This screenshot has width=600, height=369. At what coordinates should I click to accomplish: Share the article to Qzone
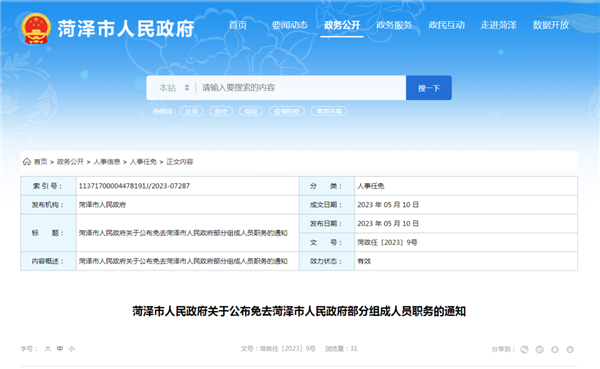click(570, 349)
